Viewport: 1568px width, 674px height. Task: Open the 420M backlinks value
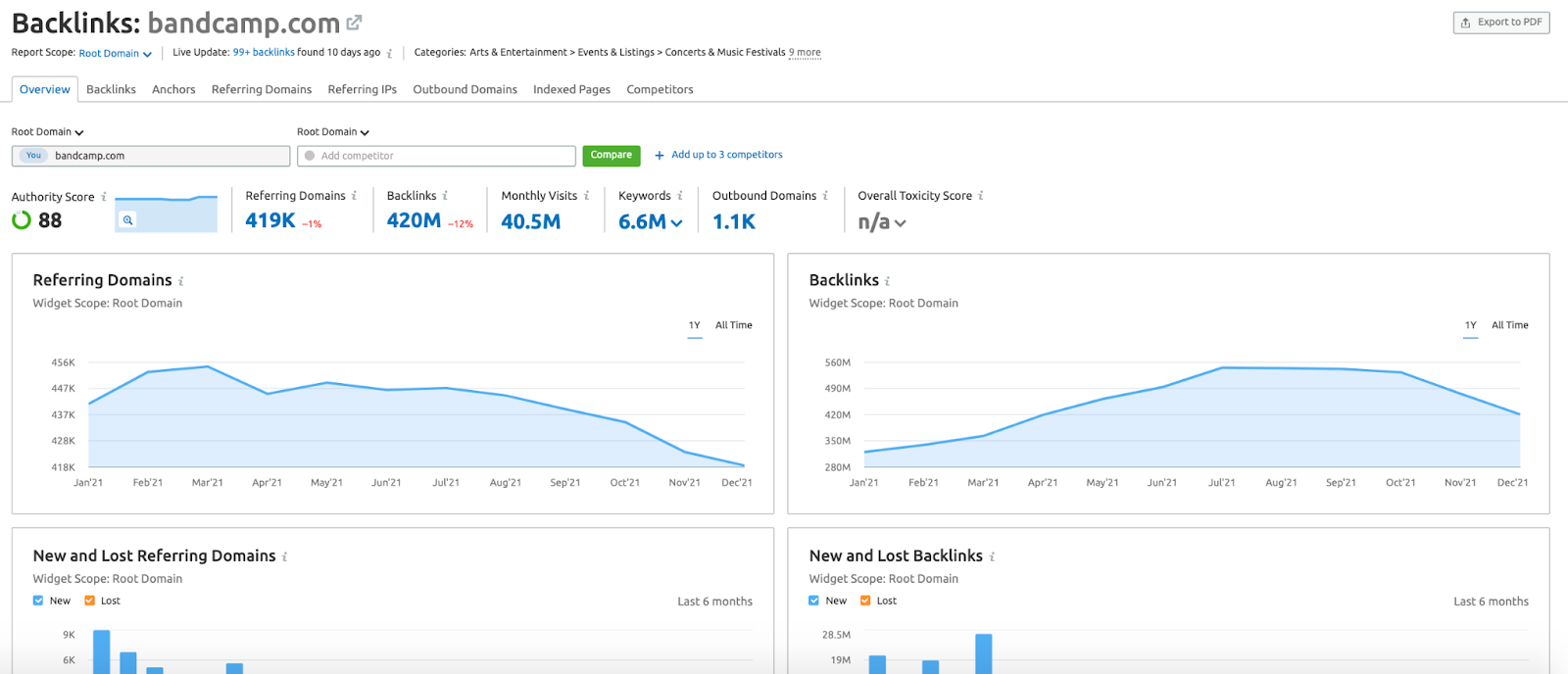coord(414,220)
